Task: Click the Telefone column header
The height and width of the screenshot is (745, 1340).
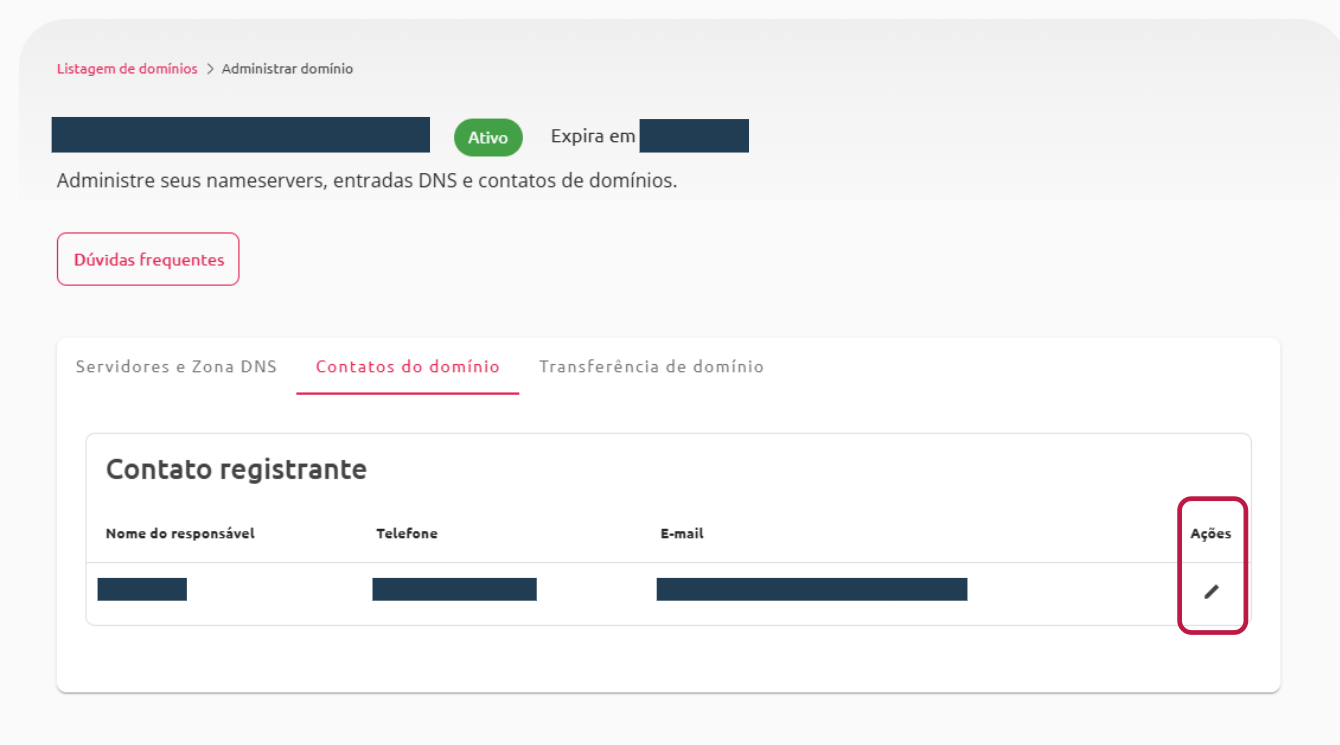Action: coord(407,533)
